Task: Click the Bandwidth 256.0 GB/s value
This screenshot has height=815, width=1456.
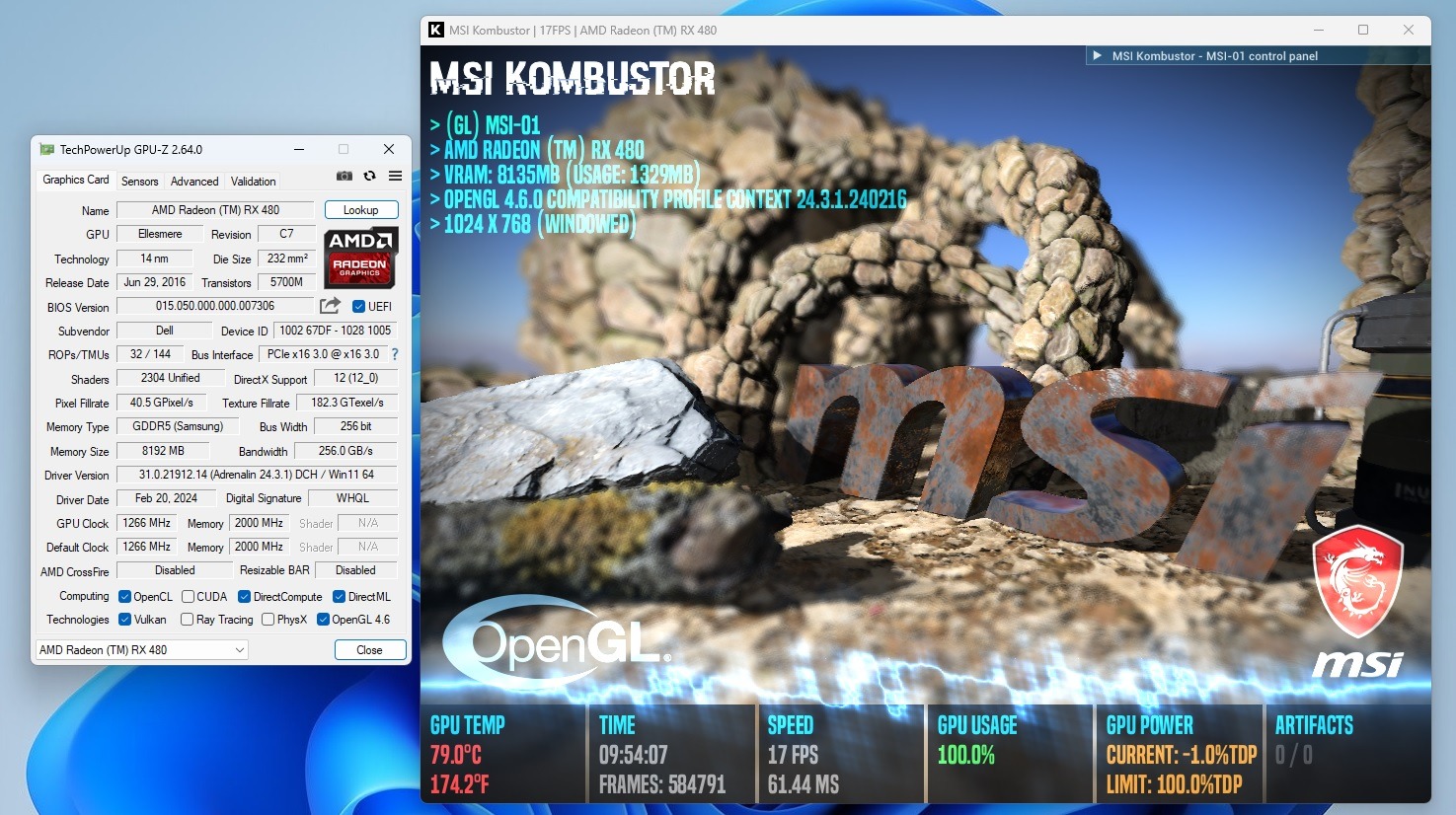Action: click(x=346, y=451)
